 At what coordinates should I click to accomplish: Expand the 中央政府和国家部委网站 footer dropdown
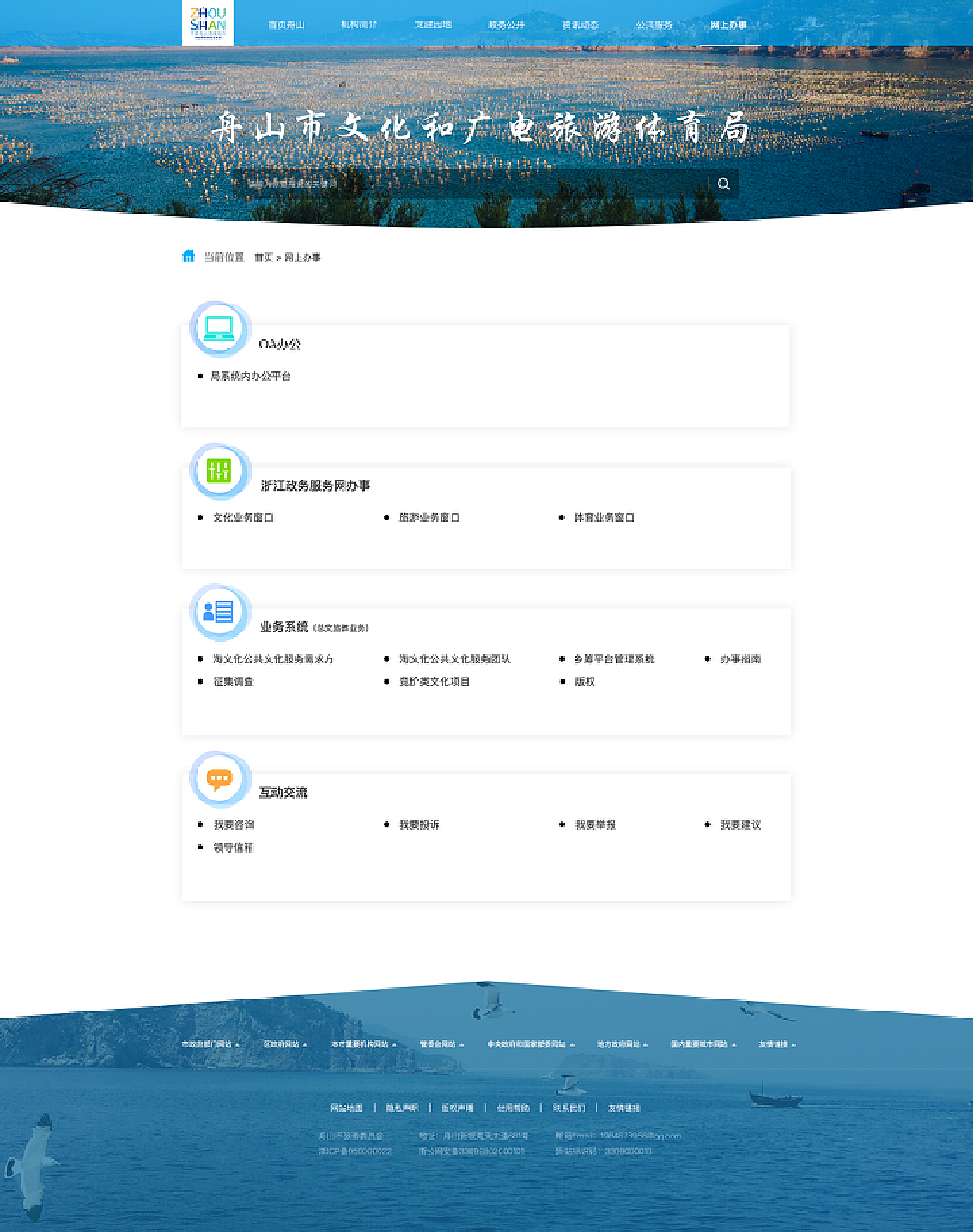click(531, 1044)
